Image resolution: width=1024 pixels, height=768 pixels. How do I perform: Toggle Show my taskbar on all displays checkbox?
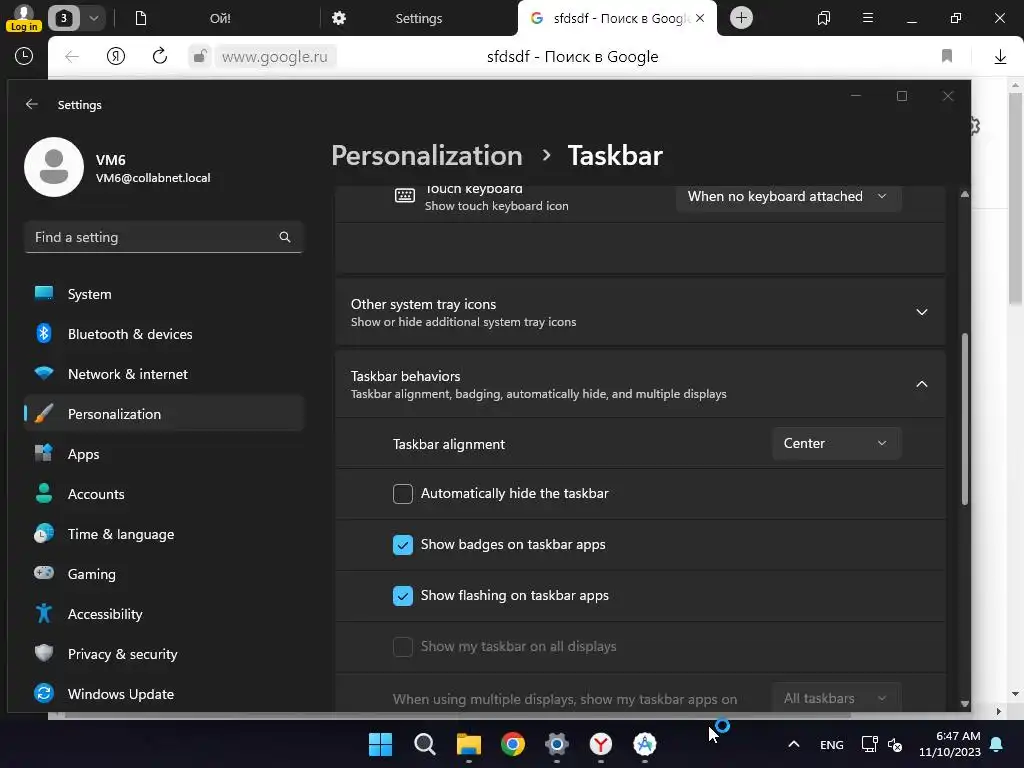coord(403,647)
